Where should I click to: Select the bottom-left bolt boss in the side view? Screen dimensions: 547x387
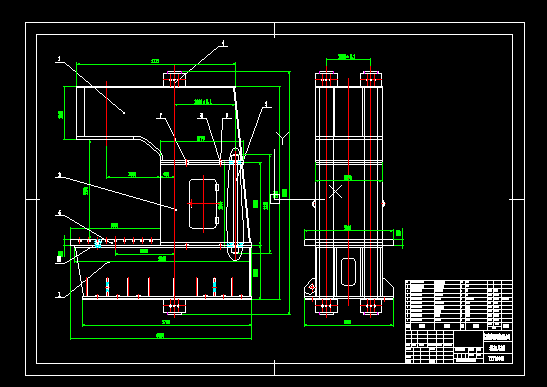(x=326, y=306)
